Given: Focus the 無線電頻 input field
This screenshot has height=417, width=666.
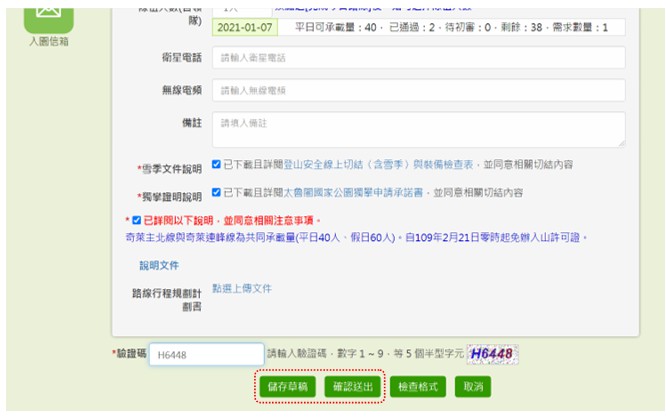Looking at the screenshot, I should pos(418,90).
